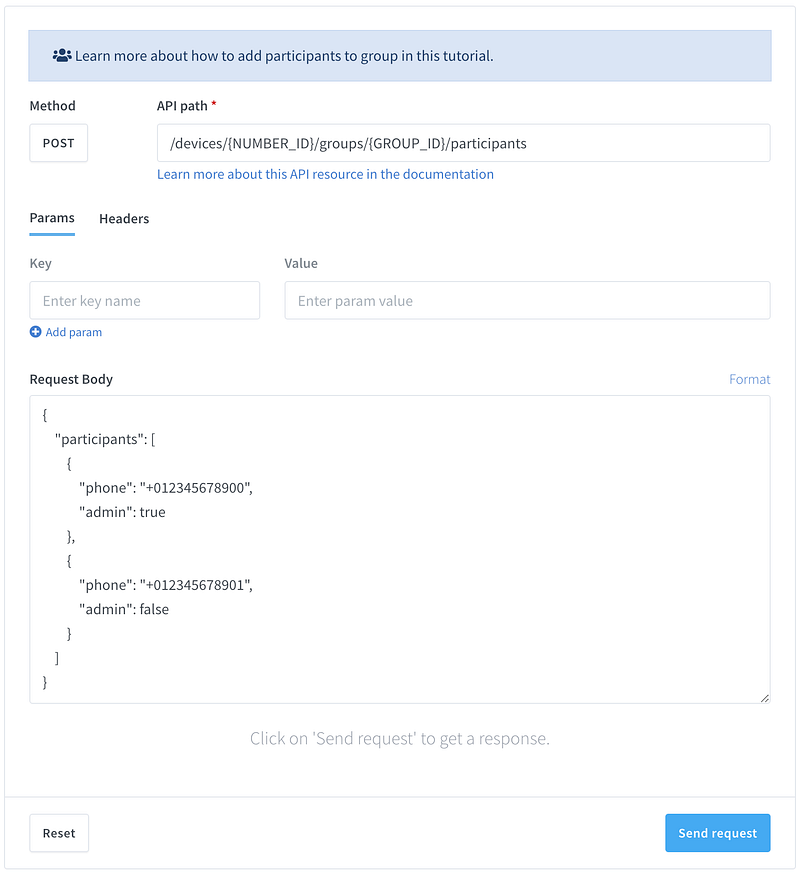800x874 pixels.
Task: Open the POST method selector
Action: [58, 143]
